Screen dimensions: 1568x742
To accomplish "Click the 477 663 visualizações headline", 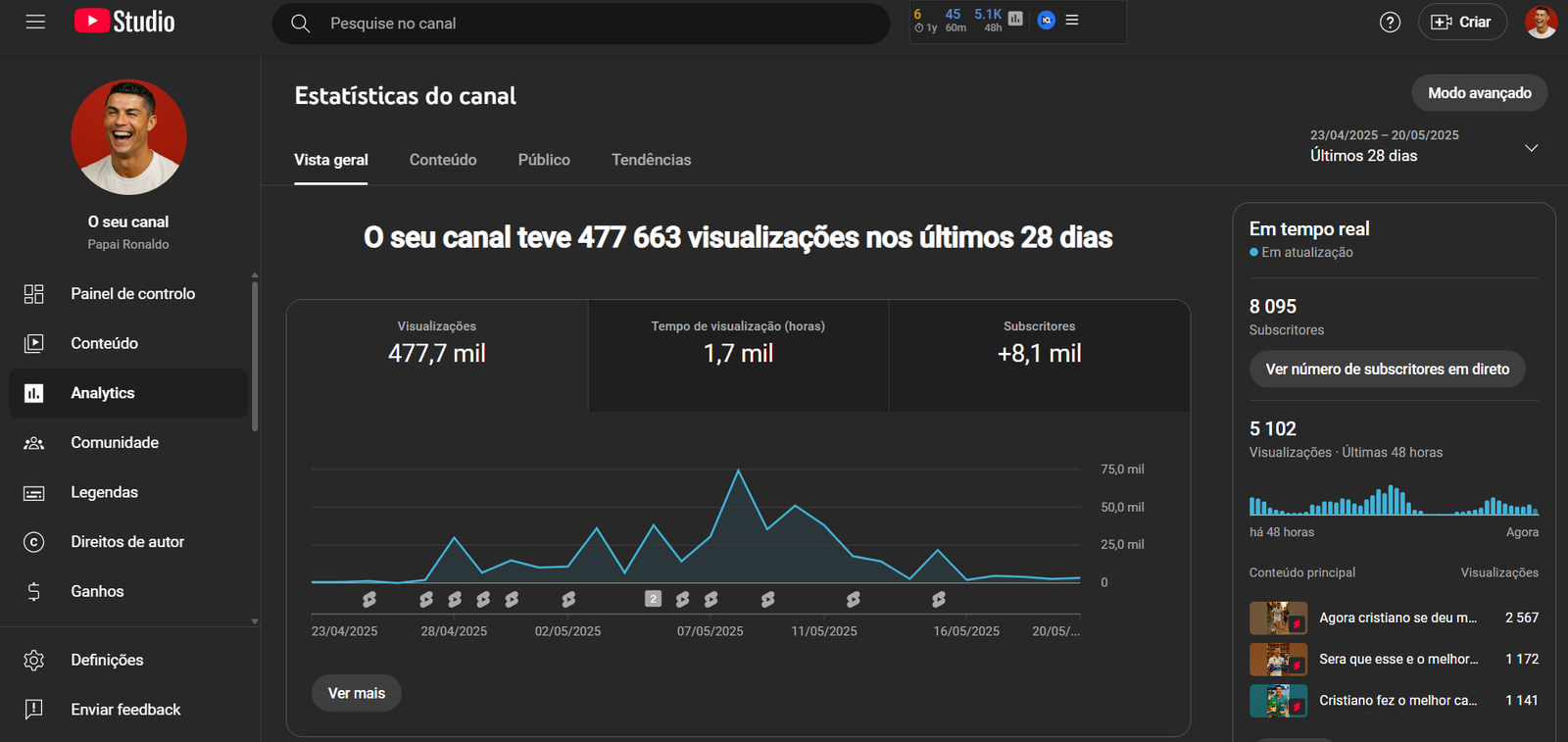I will click(738, 237).
